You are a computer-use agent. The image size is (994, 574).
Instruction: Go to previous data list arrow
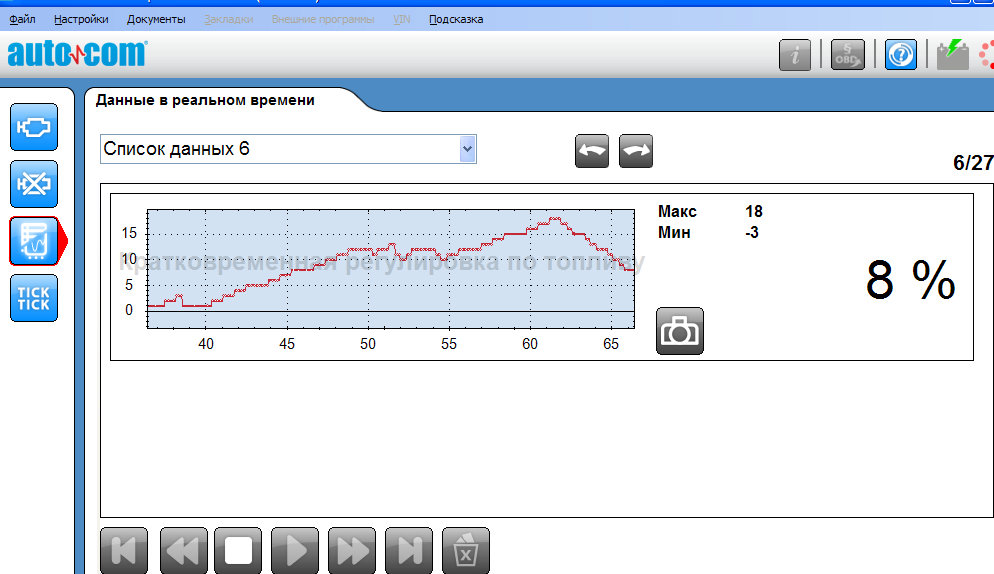[x=592, y=151]
